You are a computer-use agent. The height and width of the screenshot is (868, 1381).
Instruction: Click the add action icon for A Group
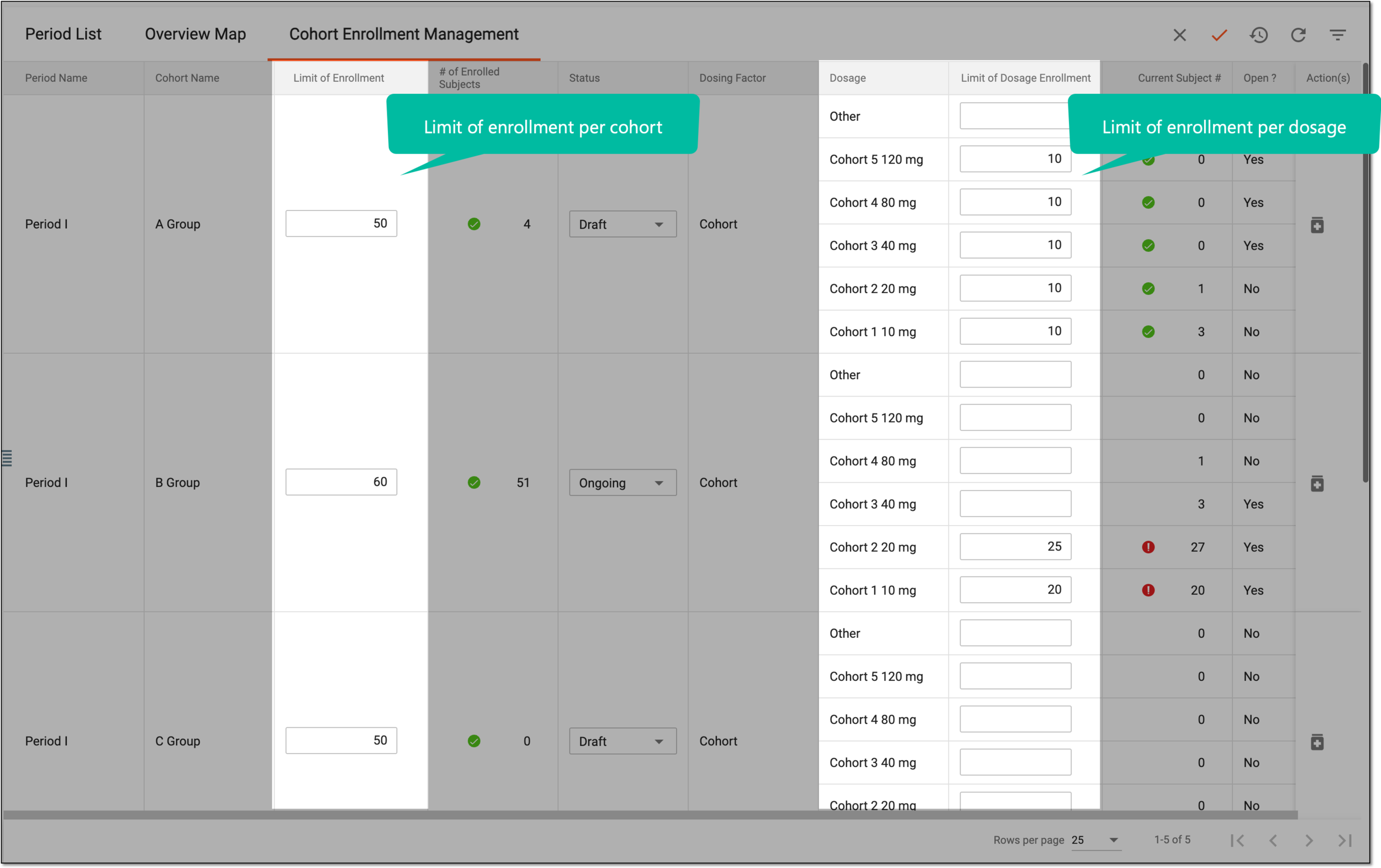pyautogui.click(x=1317, y=225)
